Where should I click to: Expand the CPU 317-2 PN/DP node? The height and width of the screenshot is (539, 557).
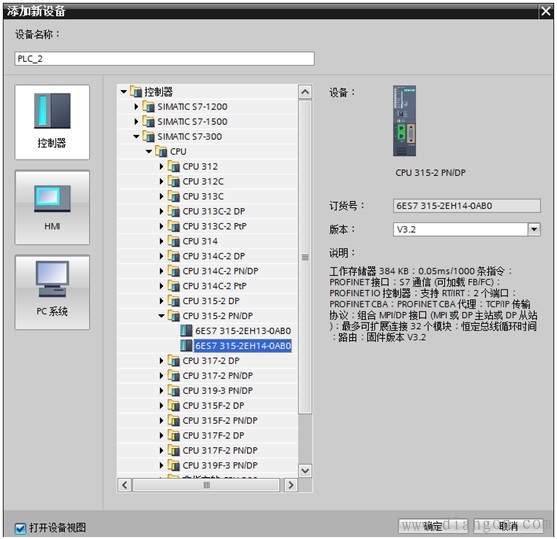click(x=161, y=376)
